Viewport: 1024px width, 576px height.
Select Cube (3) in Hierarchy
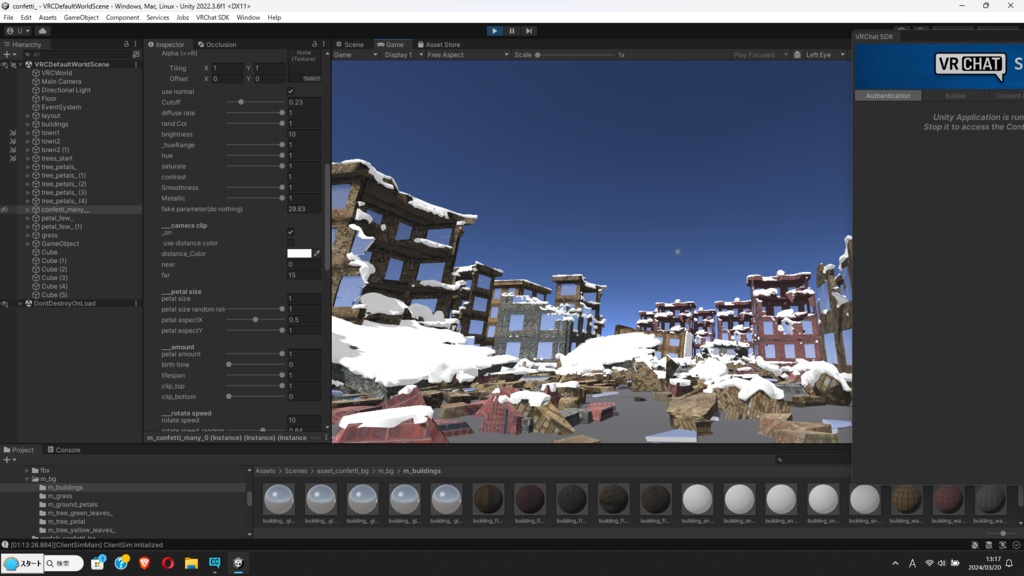pyautogui.click(x=54, y=278)
